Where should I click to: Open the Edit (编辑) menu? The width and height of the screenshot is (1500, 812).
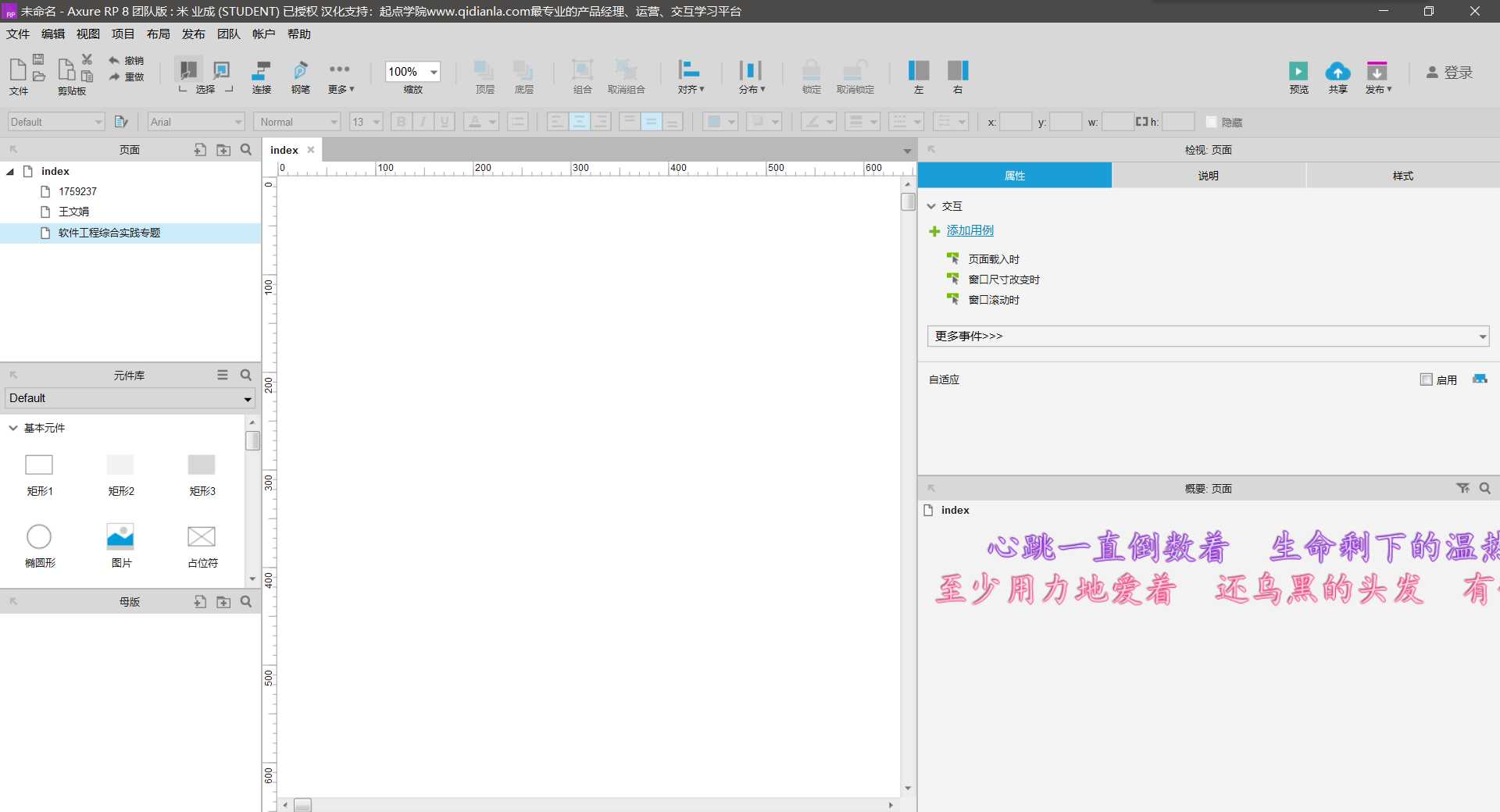[53, 34]
